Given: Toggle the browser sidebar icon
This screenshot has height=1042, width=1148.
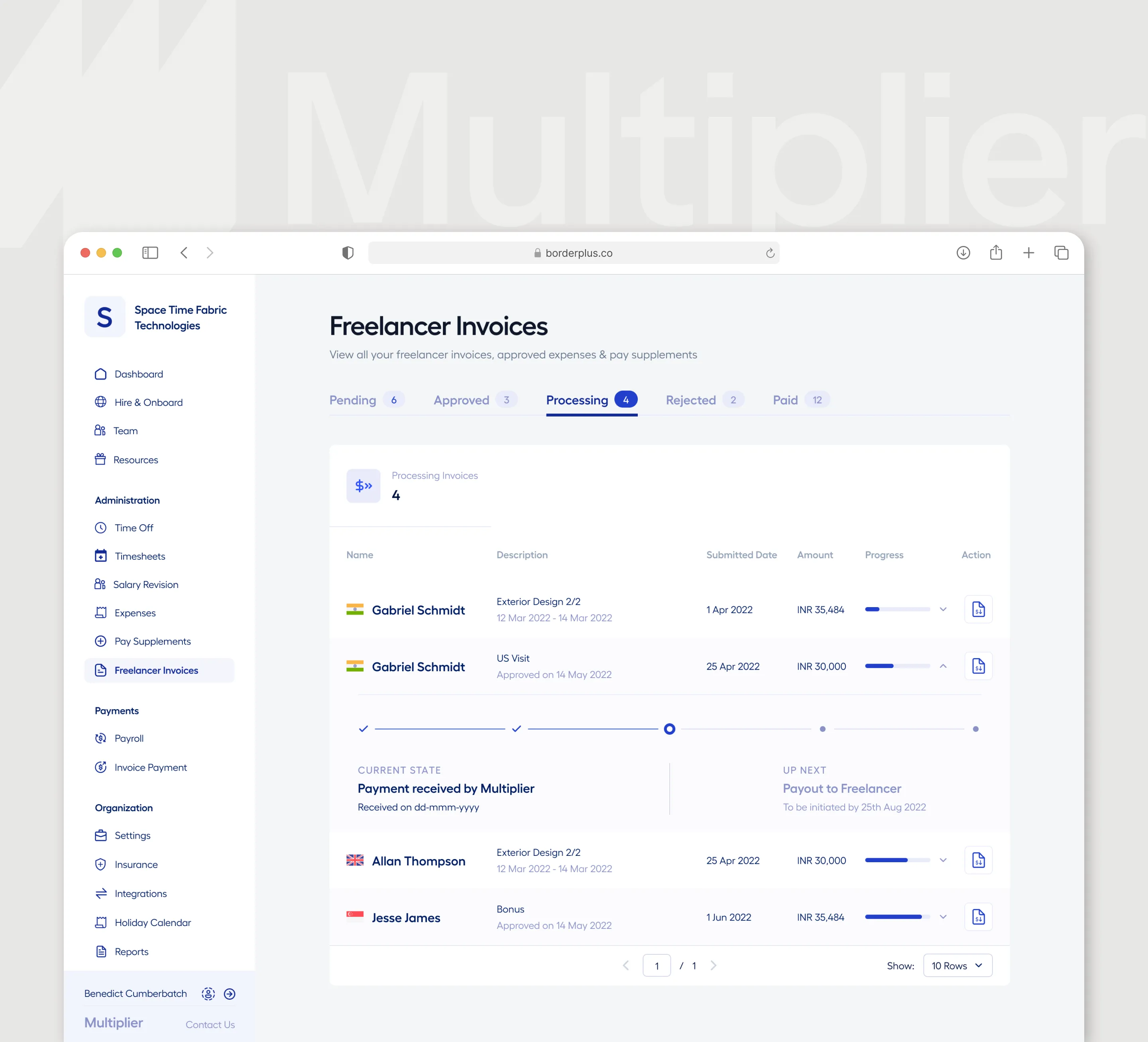Looking at the screenshot, I should (x=150, y=253).
